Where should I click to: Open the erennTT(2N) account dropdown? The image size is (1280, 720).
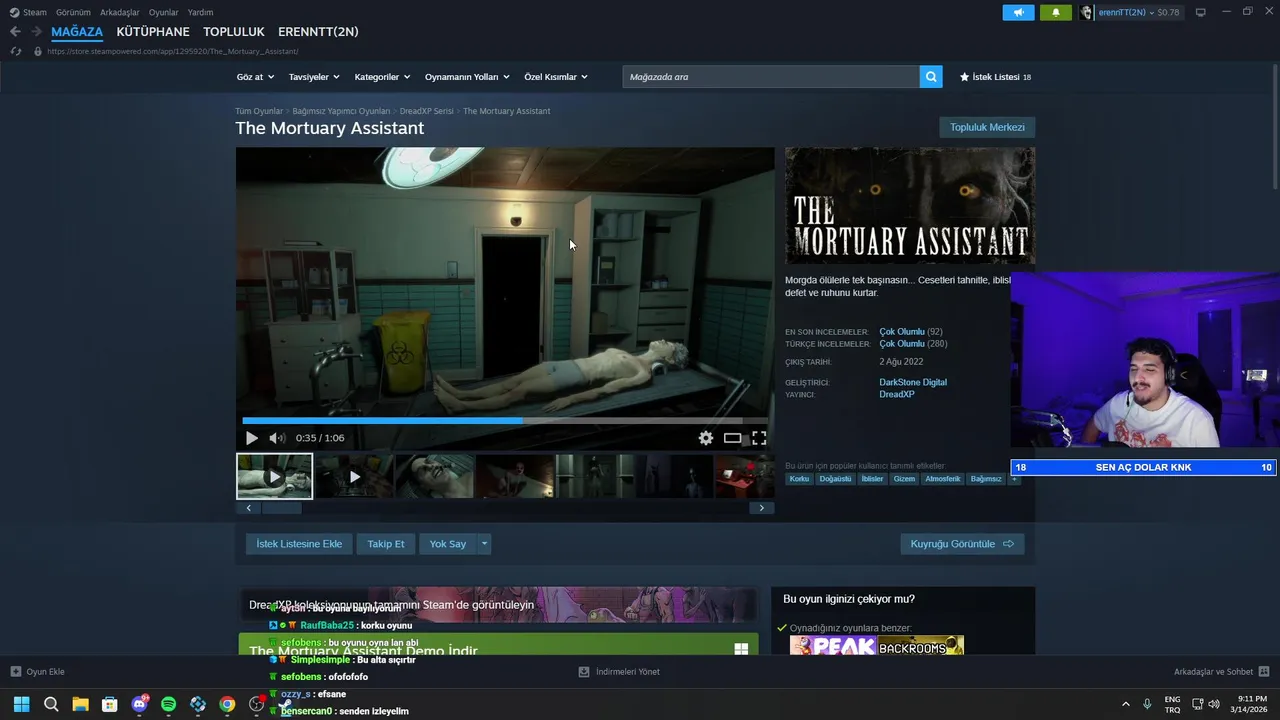tap(1139, 12)
